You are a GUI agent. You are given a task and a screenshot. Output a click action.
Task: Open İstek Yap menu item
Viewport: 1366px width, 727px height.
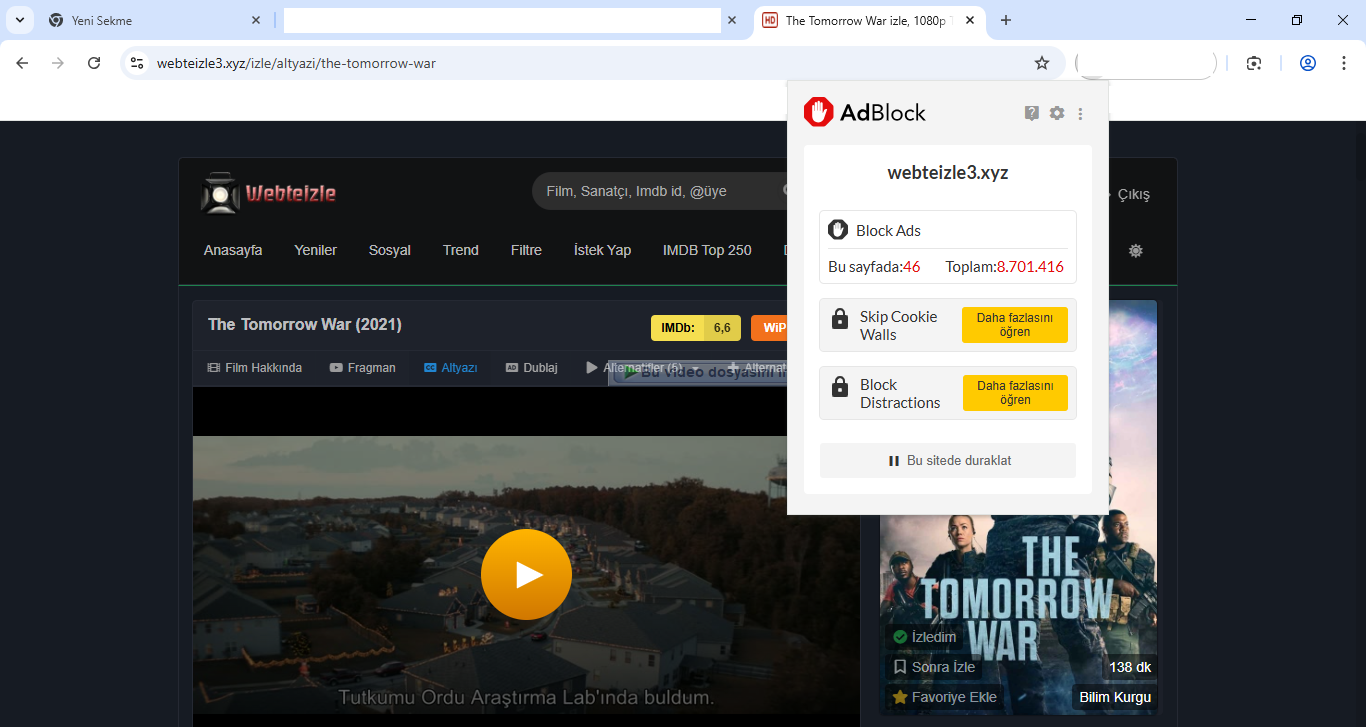pos(603,250)
